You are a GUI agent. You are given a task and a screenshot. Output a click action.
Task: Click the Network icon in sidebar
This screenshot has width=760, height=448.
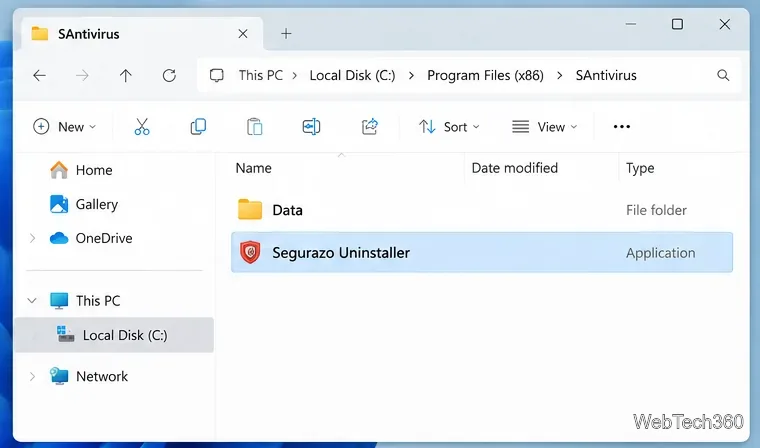(x=59, y=376)
